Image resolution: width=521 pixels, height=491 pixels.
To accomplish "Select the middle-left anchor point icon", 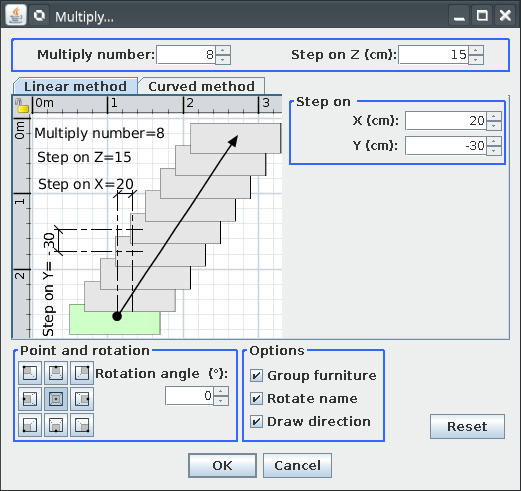I will click(30, 399).
